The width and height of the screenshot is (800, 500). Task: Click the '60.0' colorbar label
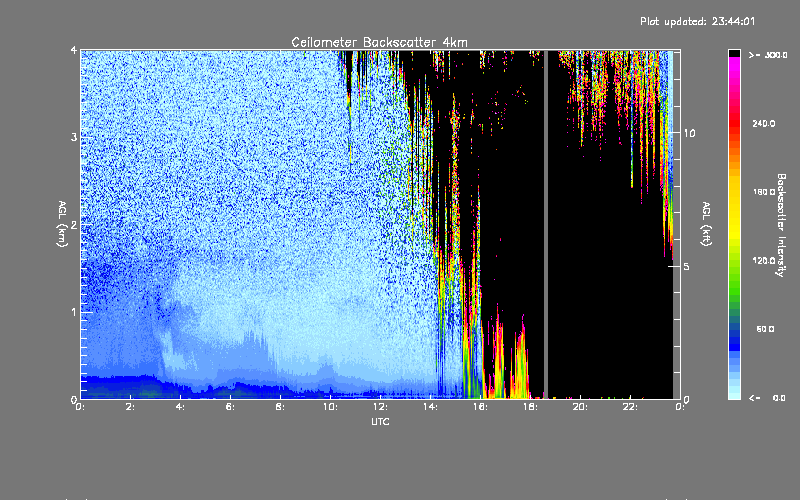tap(765, 329)
